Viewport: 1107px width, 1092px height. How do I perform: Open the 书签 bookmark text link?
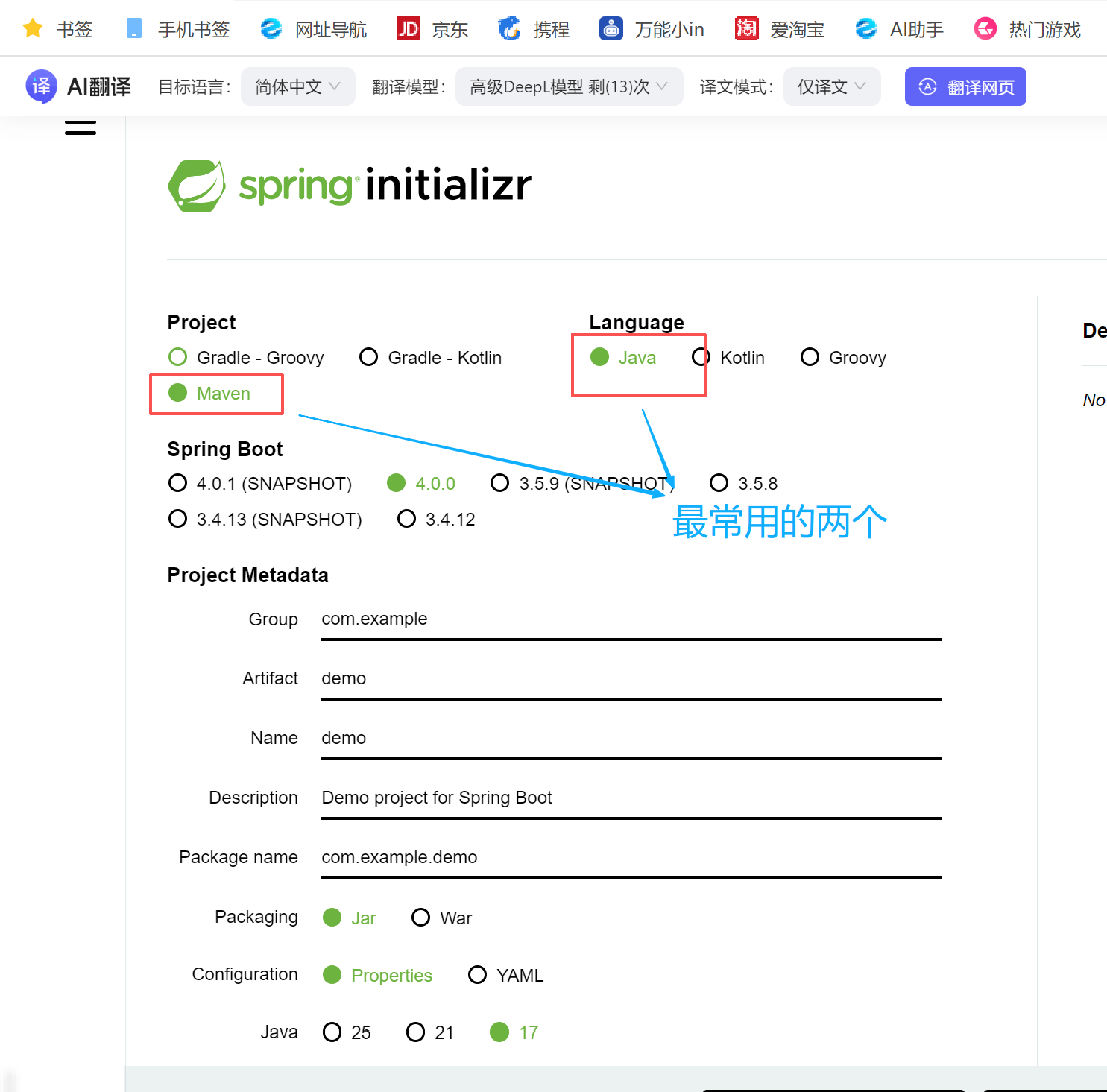[75, 29]
